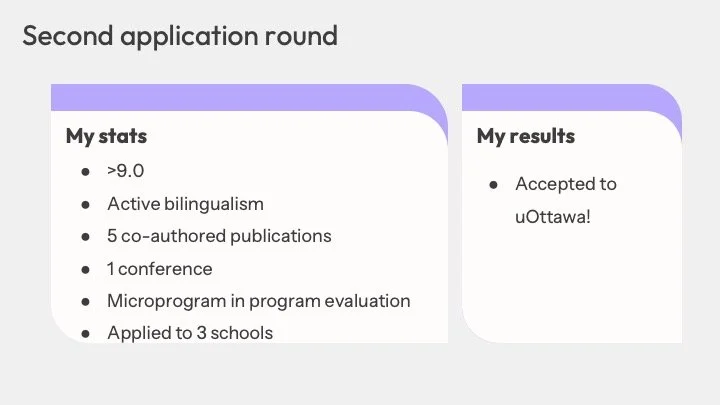
Task: Click the 'uOttawa!' text
Action: [552, 217]
